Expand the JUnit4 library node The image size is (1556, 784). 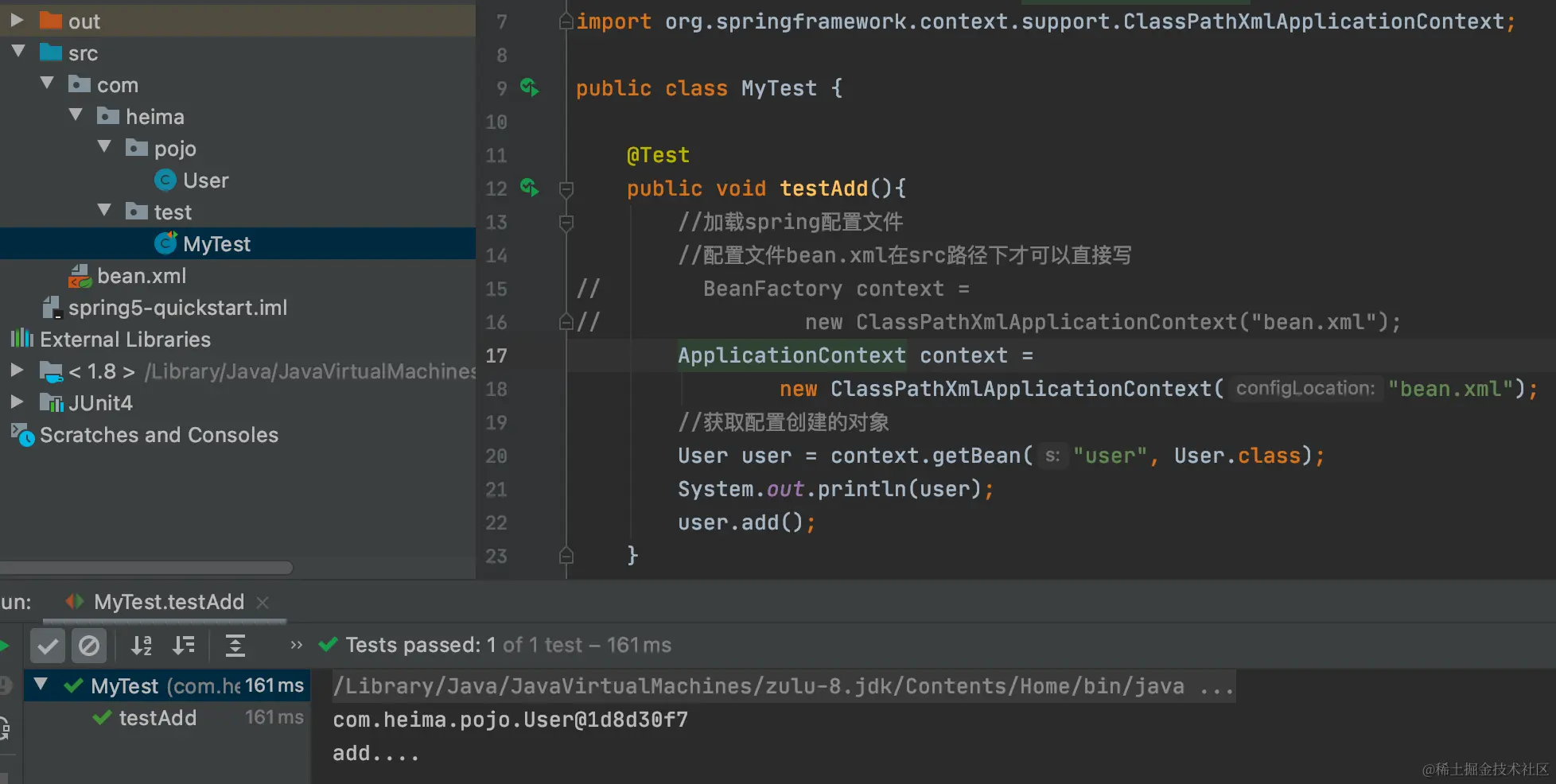(17, 402)
